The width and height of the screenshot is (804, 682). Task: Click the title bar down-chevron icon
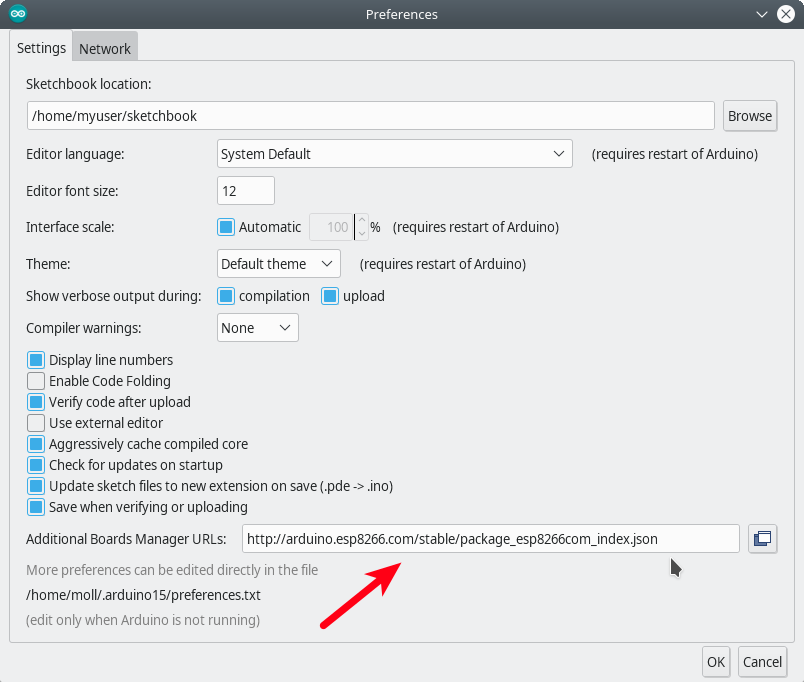(761, 14)
